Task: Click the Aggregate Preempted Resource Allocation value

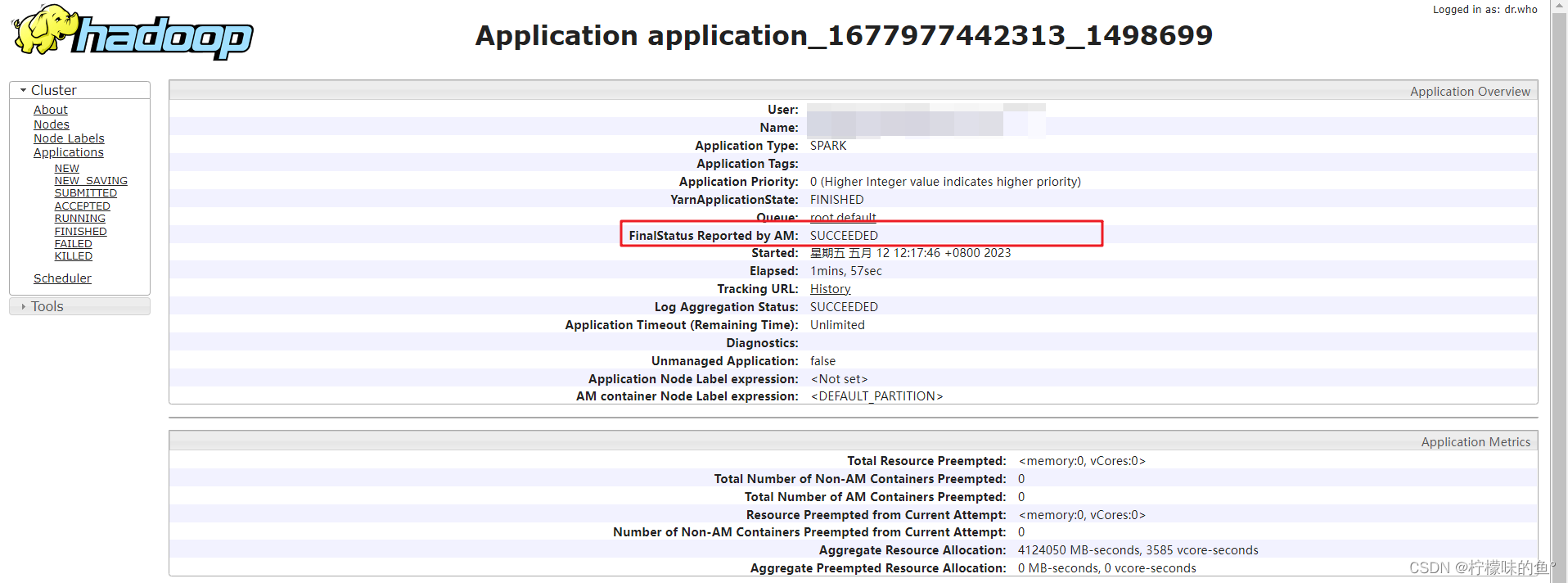Action: click(1107, 568)
